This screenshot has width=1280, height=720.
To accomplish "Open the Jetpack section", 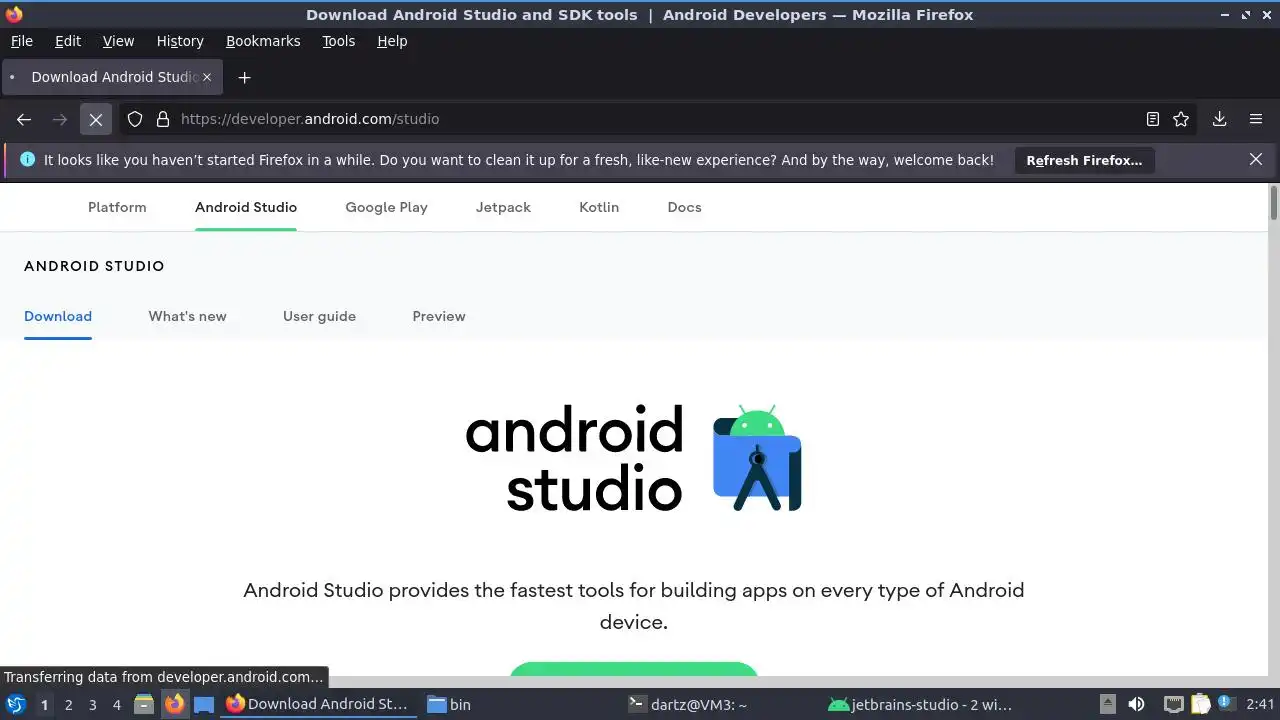I will (503, 207).
